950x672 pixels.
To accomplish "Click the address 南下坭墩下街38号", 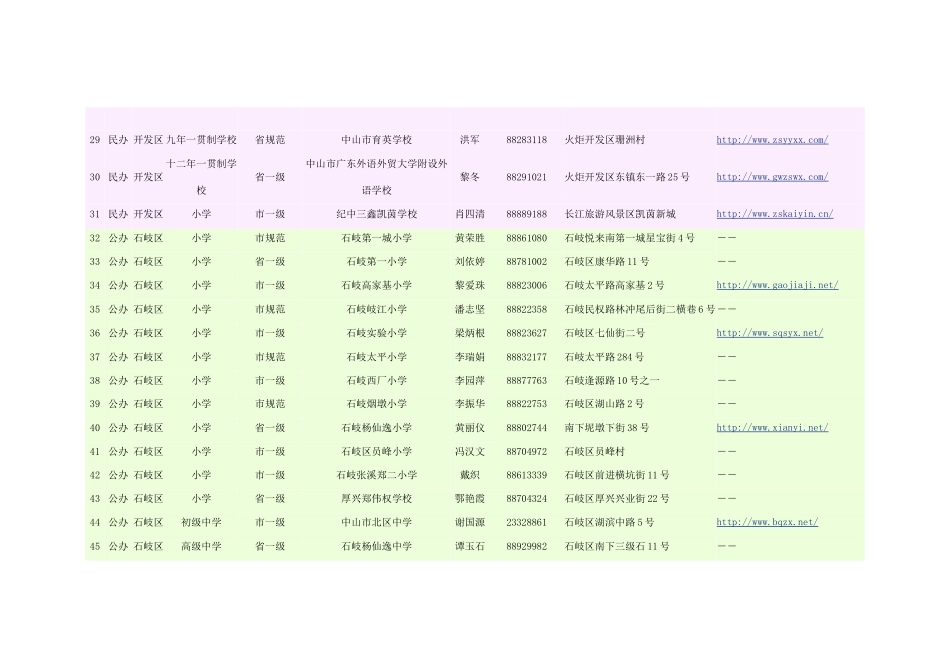I will [607, 428].
